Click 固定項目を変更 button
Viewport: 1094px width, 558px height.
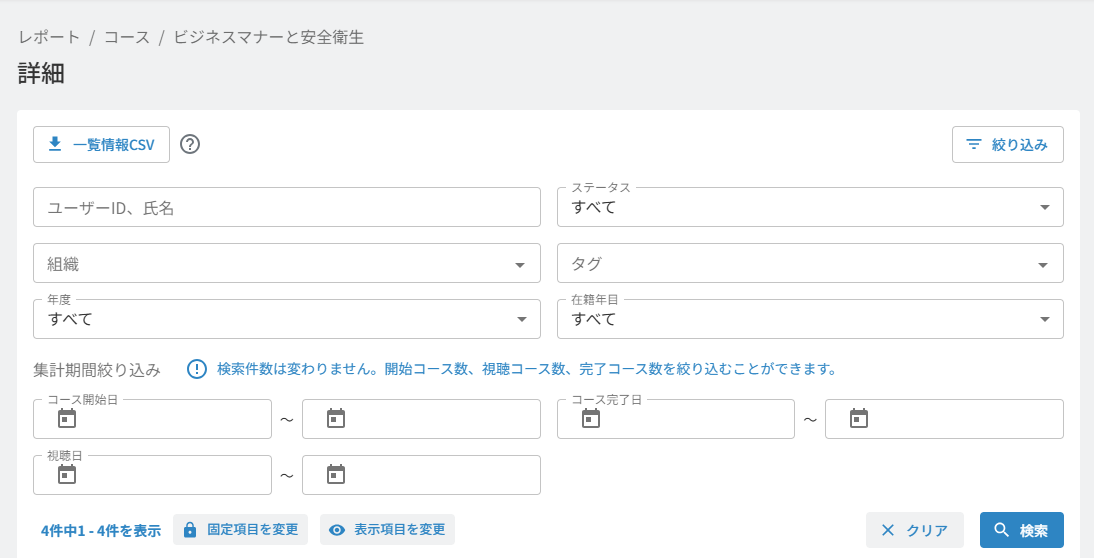[x=240, y=529]
